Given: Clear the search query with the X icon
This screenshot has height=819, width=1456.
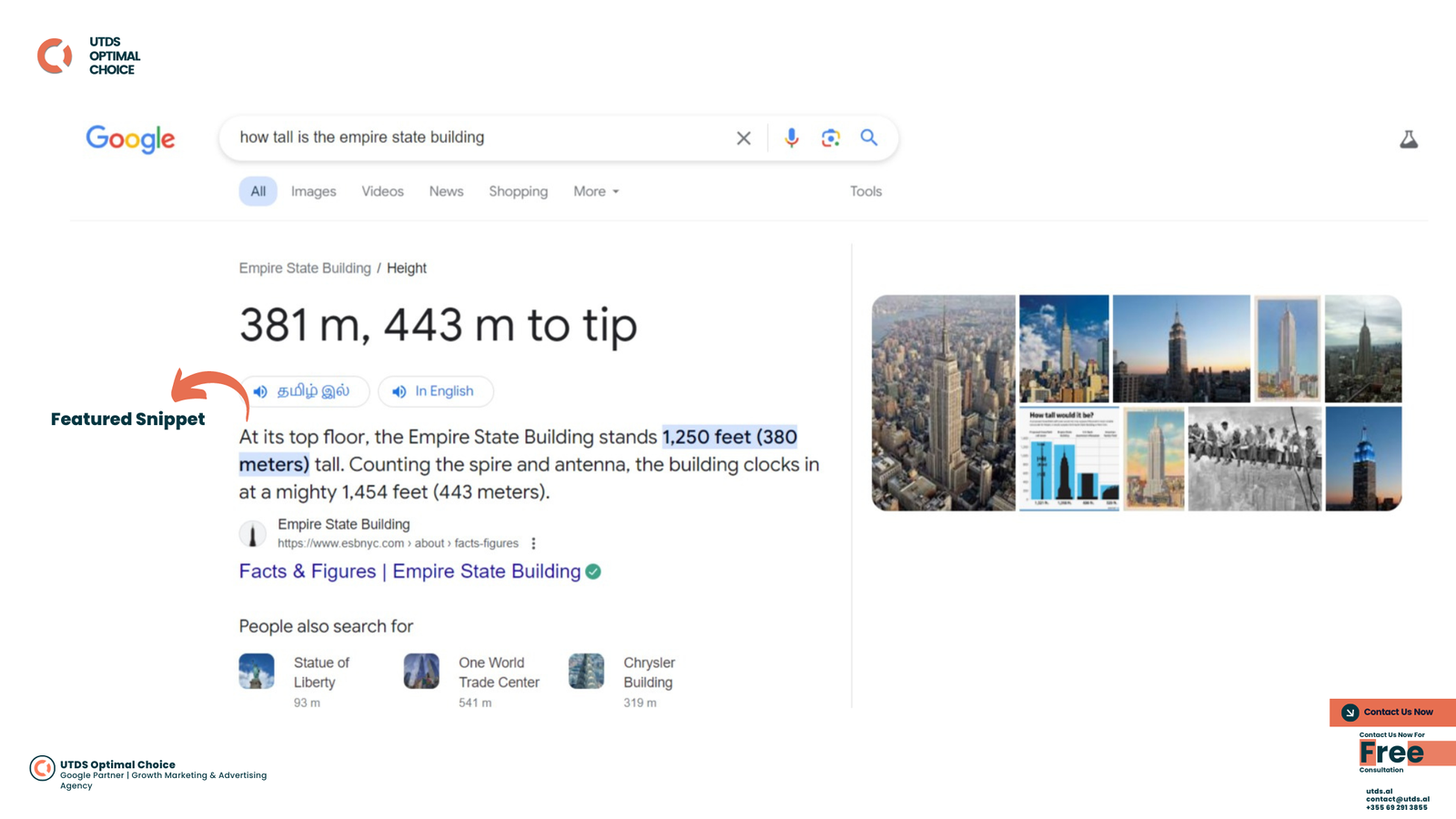Looking at the screenshot, I should click(743, 138).
